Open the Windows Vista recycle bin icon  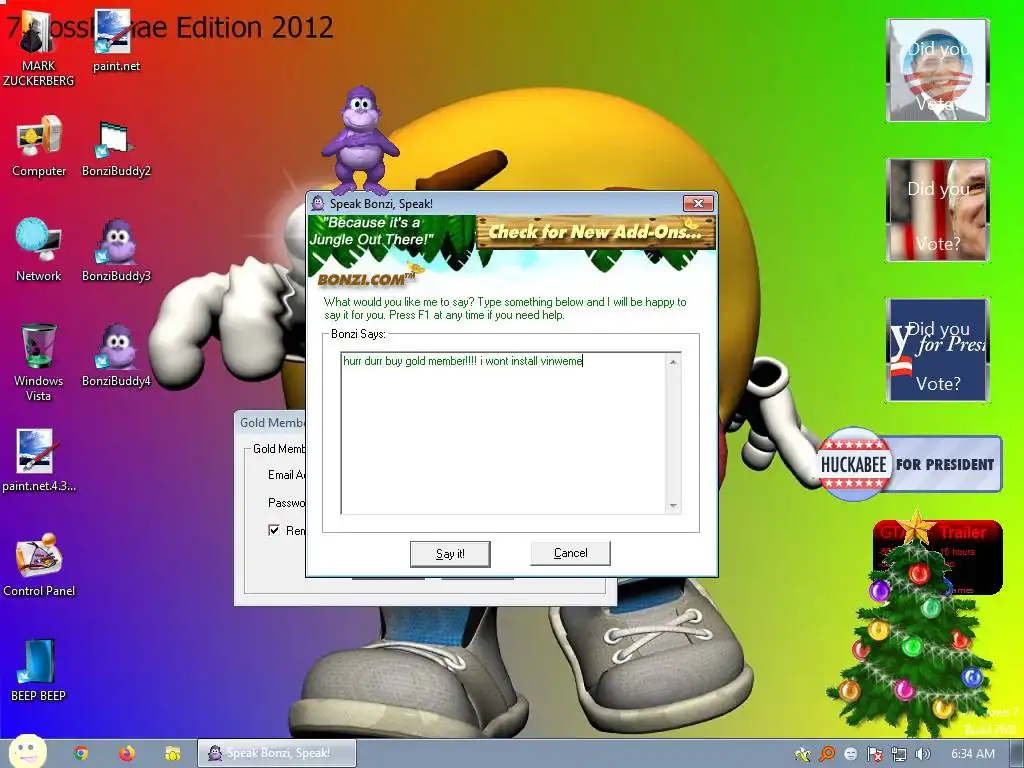pyautogui.click(x=39, y=362)
